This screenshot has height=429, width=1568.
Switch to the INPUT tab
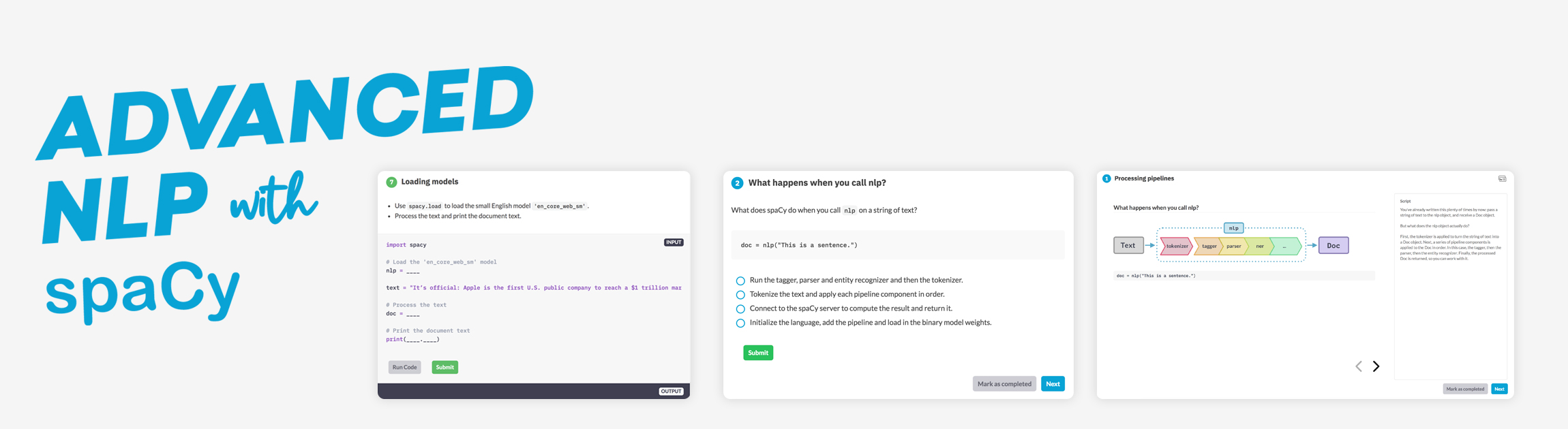pyautogui.click(x=674, y=242)
